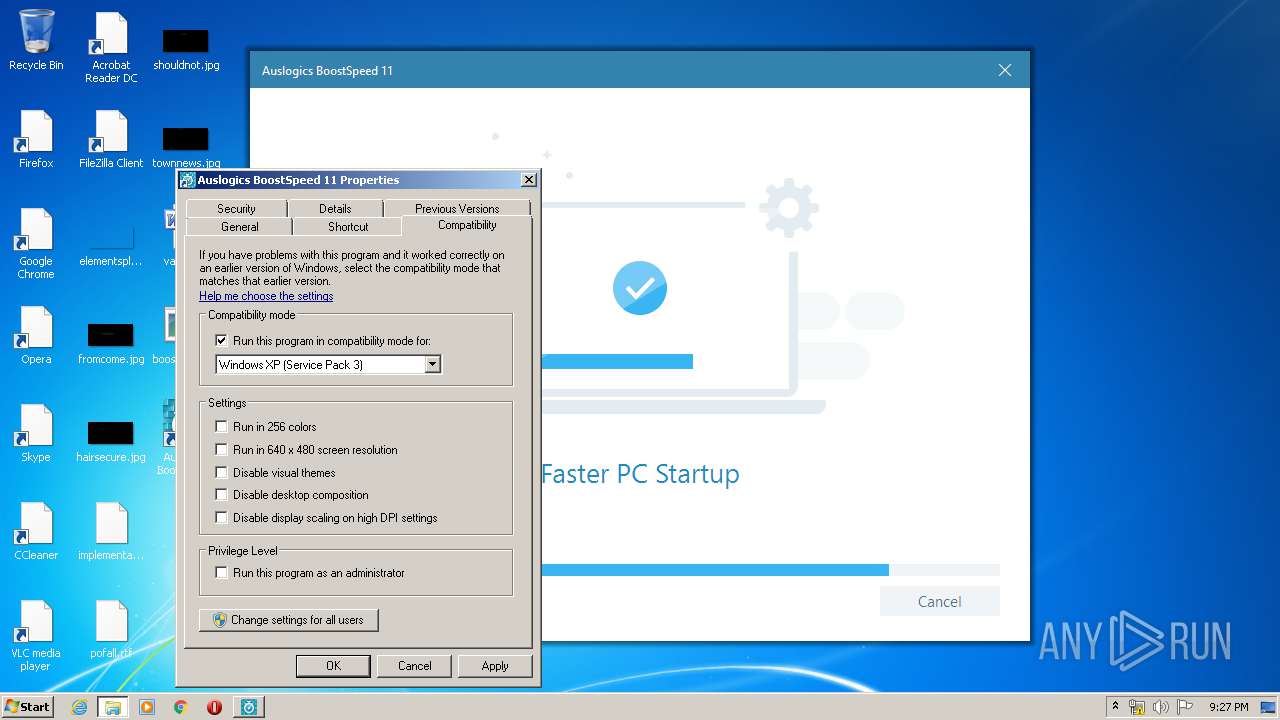Select the elementspl... desktop file
This screenshot has height=720, width=1280.
(111, 243)
